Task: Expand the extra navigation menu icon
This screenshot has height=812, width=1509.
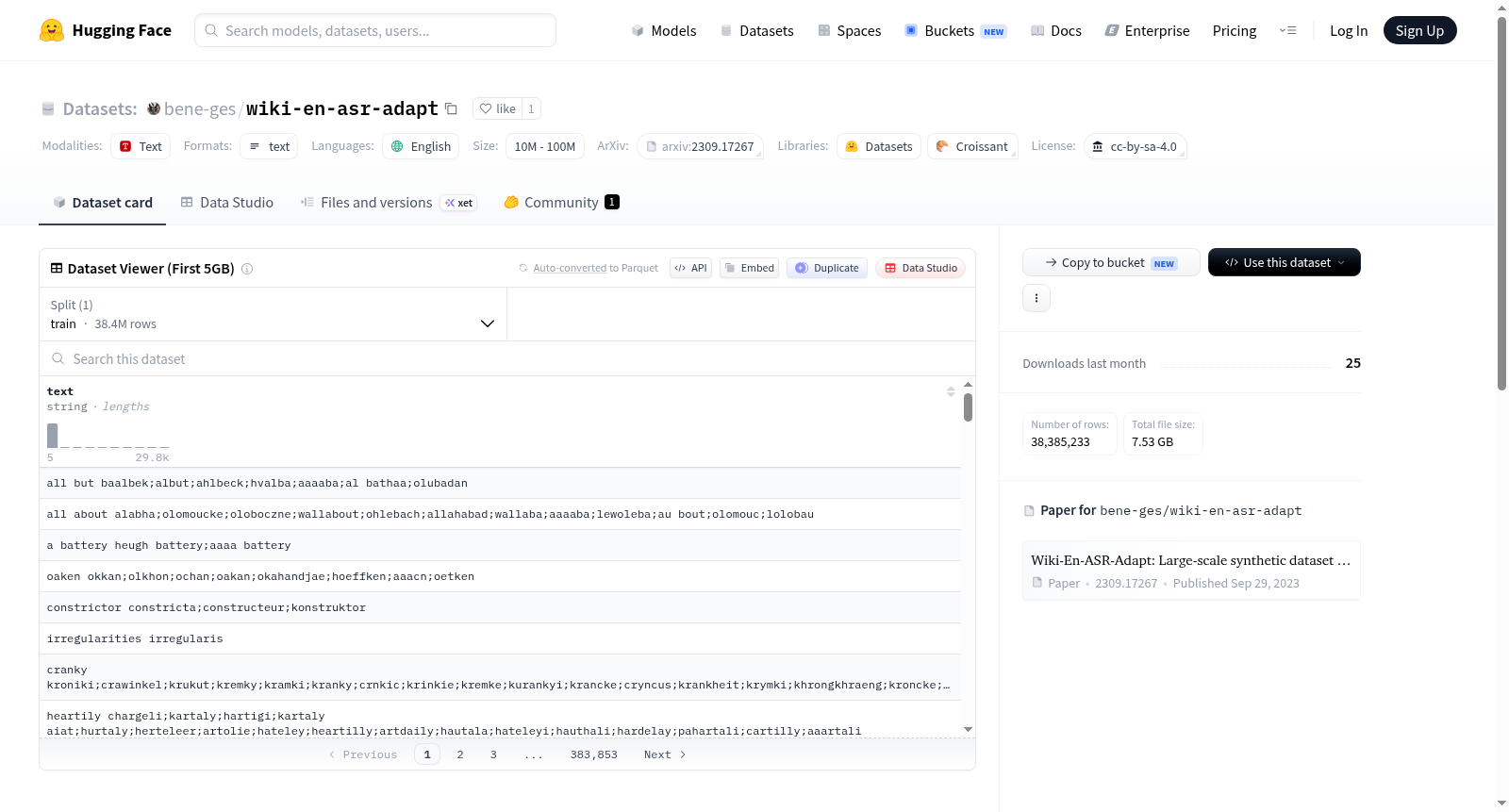Action: coord(1287,31)
